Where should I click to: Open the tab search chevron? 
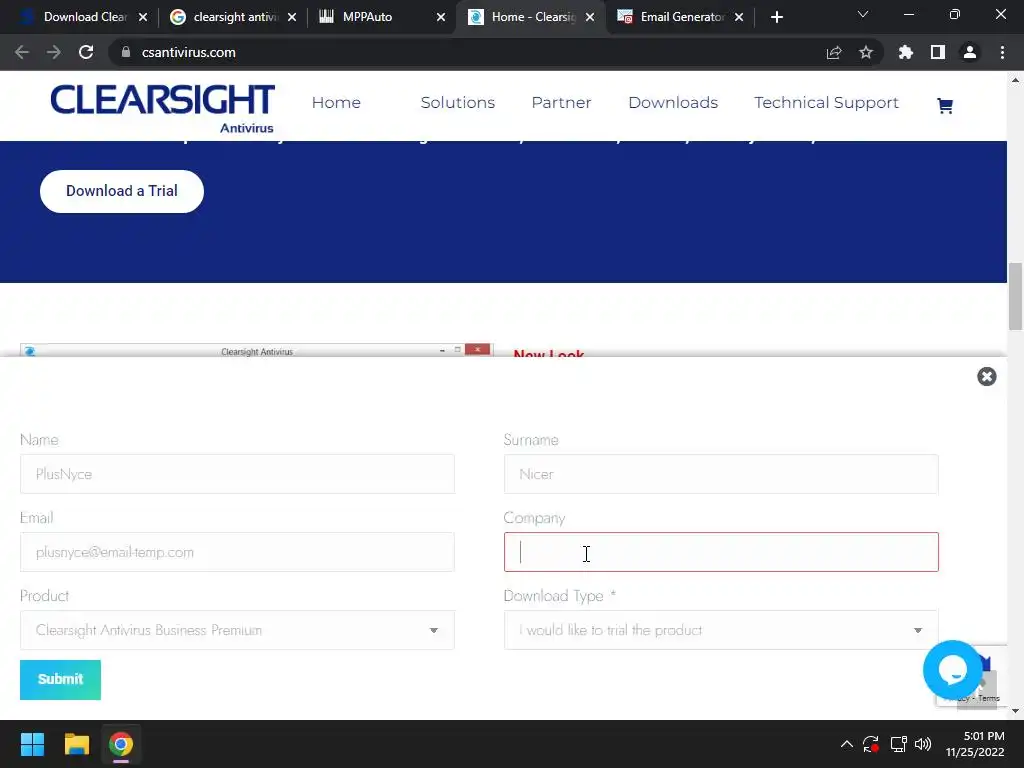863,14
